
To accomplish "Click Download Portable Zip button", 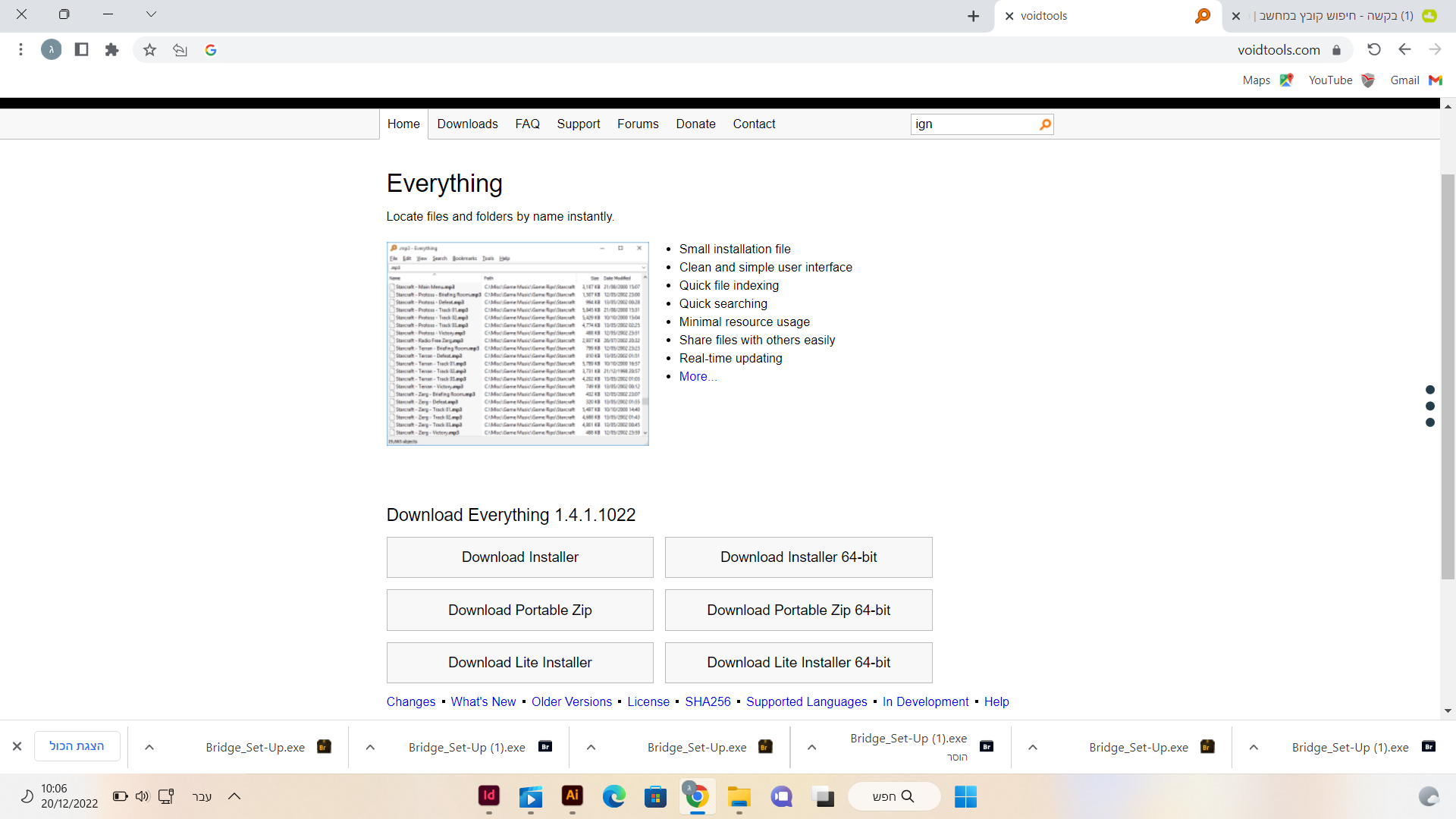I will click(x=519, y=610).
